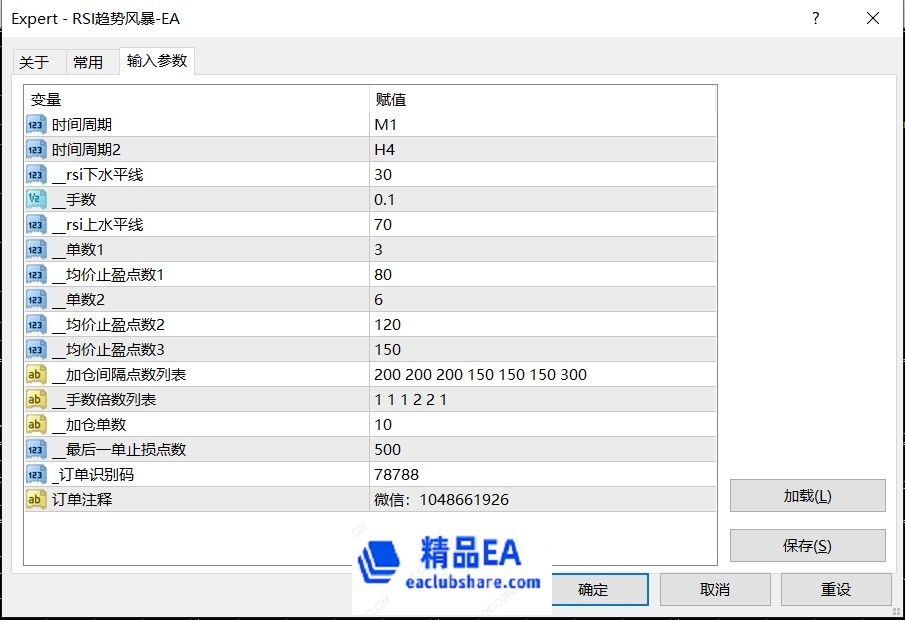Image resolution: width=905 pixels, height=620 pixels.
Task: Click the __加仓单数 variable name
Action: [89, 425]
